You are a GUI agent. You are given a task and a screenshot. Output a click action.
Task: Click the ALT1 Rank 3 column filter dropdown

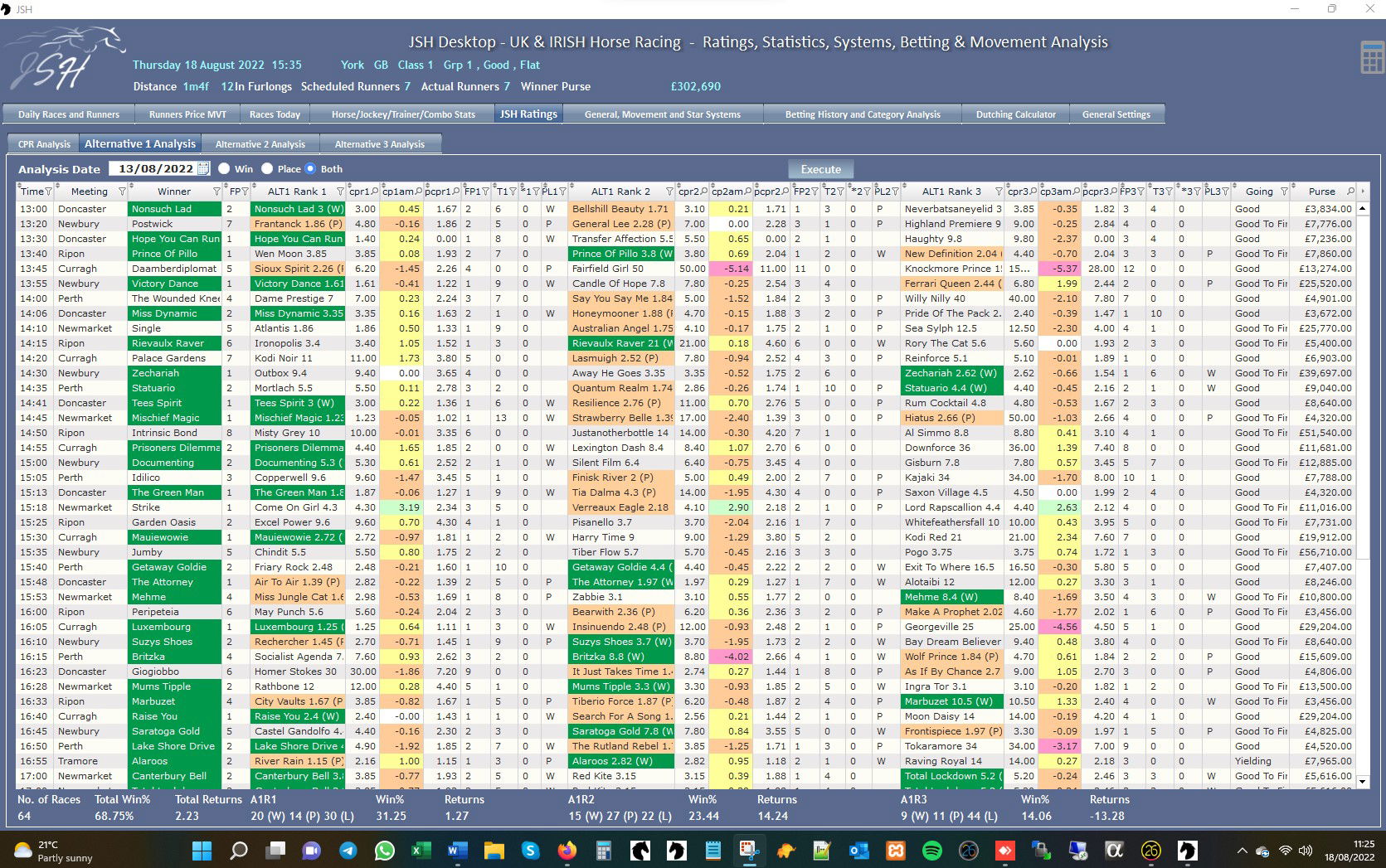click(999, 192)
